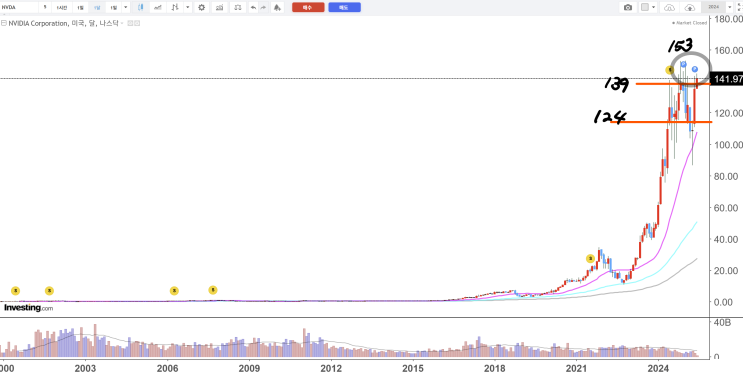Select the 5-minute interval tab
This screenshot has width=743, height=374.
tap(45, 8)
